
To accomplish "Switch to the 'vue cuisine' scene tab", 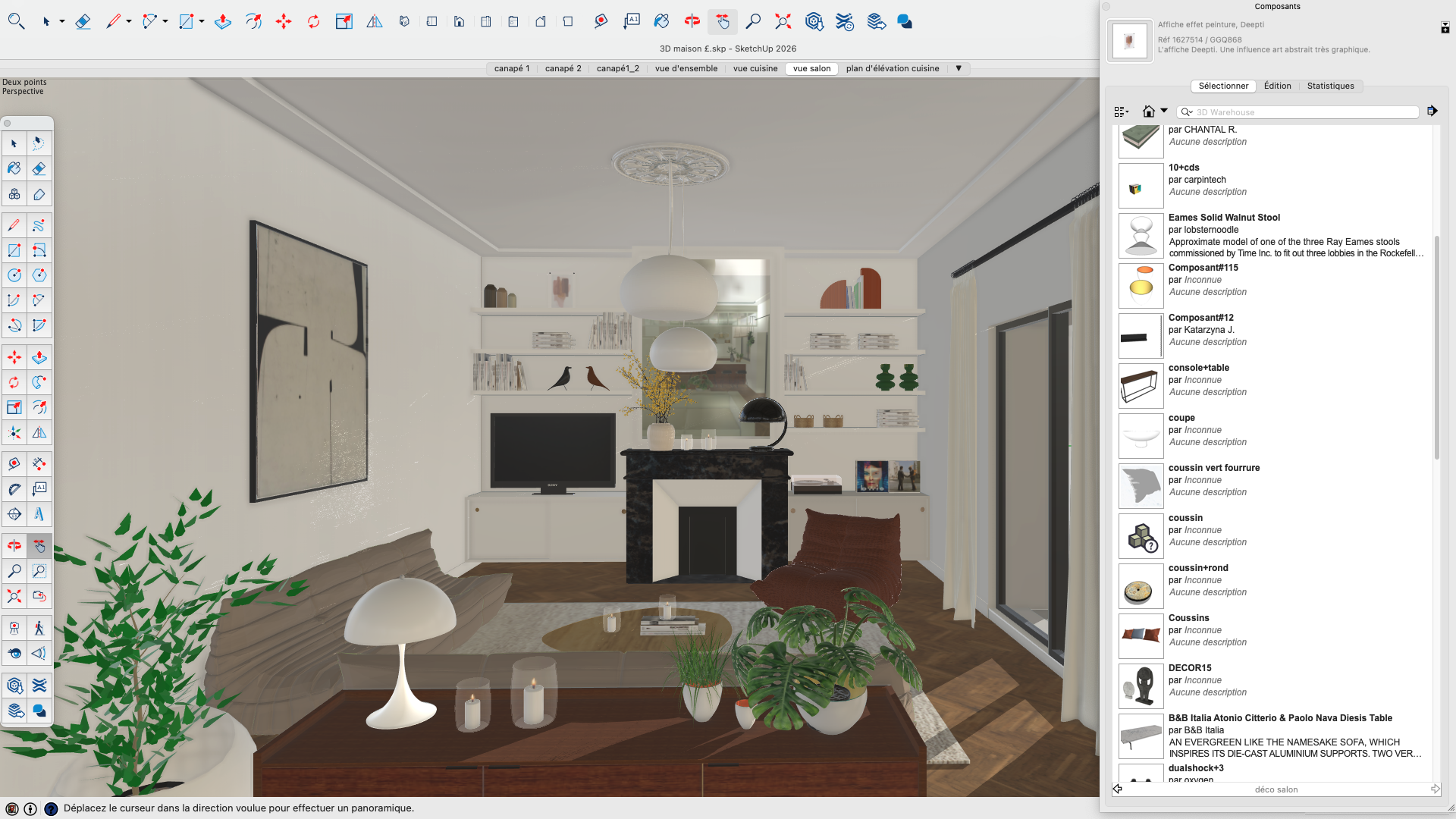I will coord(755,68).
